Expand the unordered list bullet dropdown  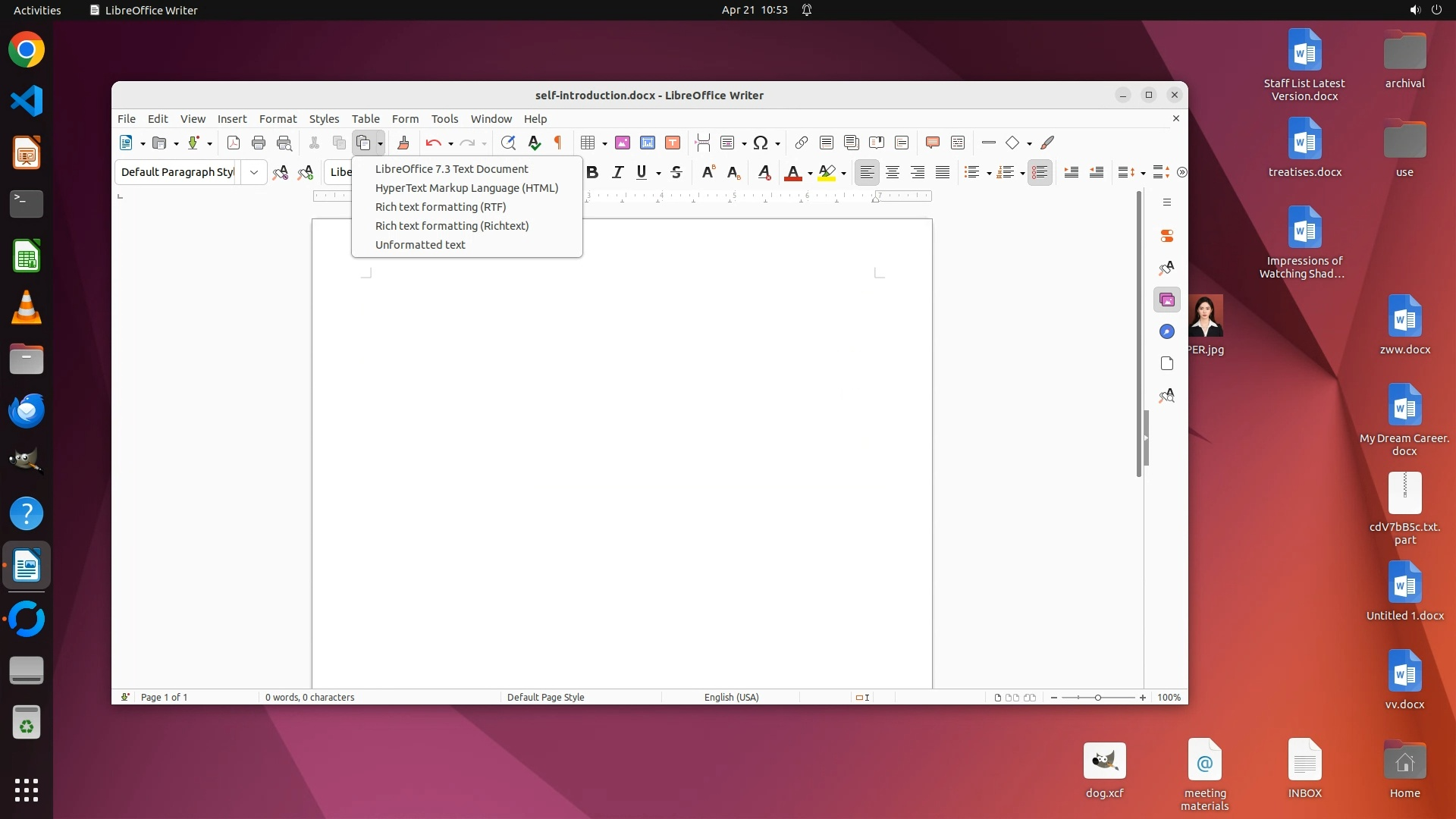(x=989, y=174)
